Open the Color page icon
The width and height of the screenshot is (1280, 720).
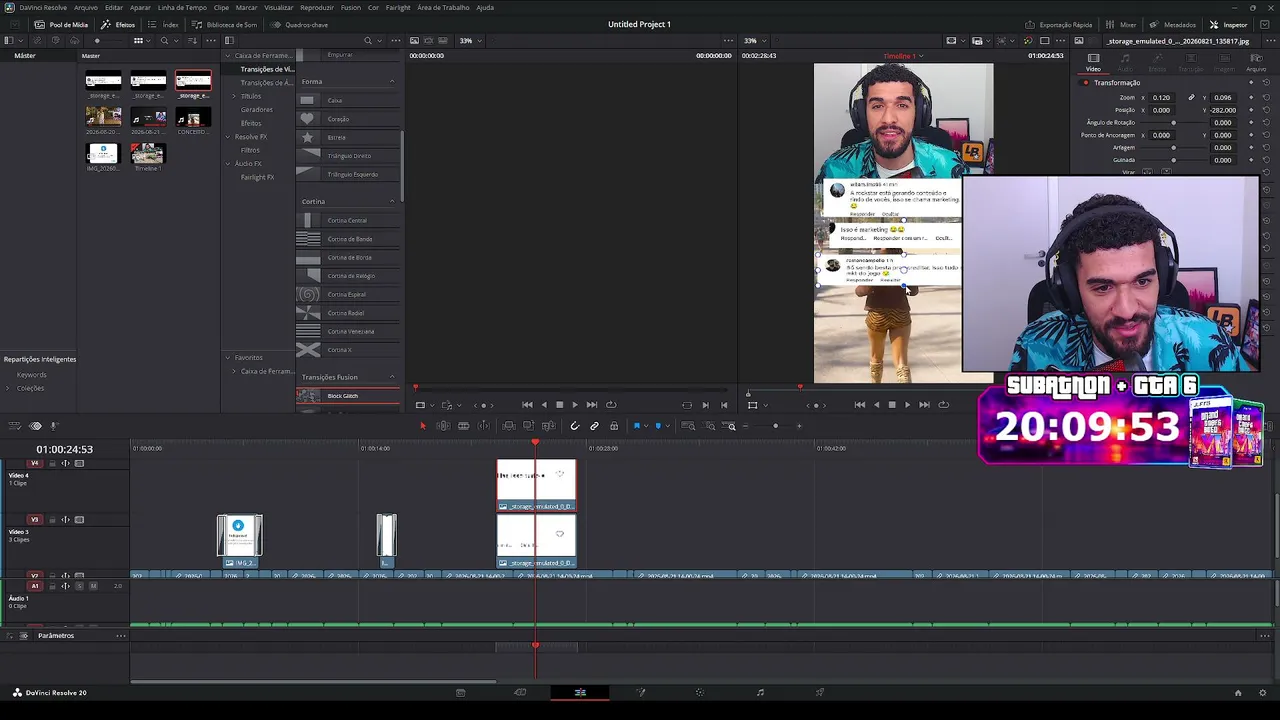pos(700,692)
